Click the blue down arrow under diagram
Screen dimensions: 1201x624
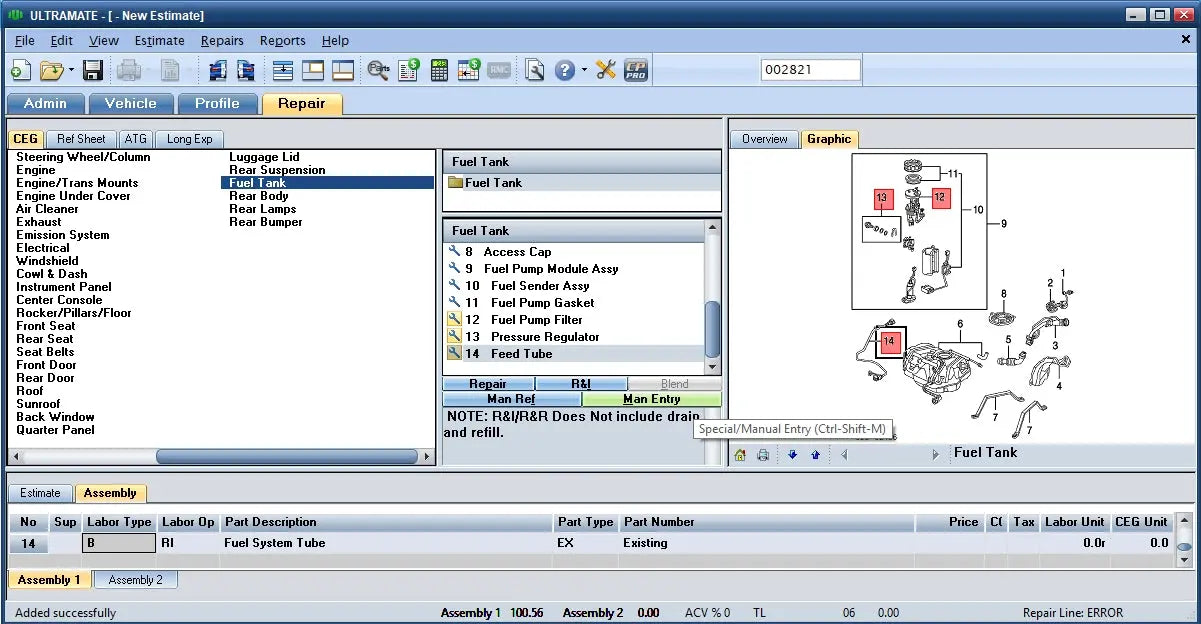tap(792, 455)
